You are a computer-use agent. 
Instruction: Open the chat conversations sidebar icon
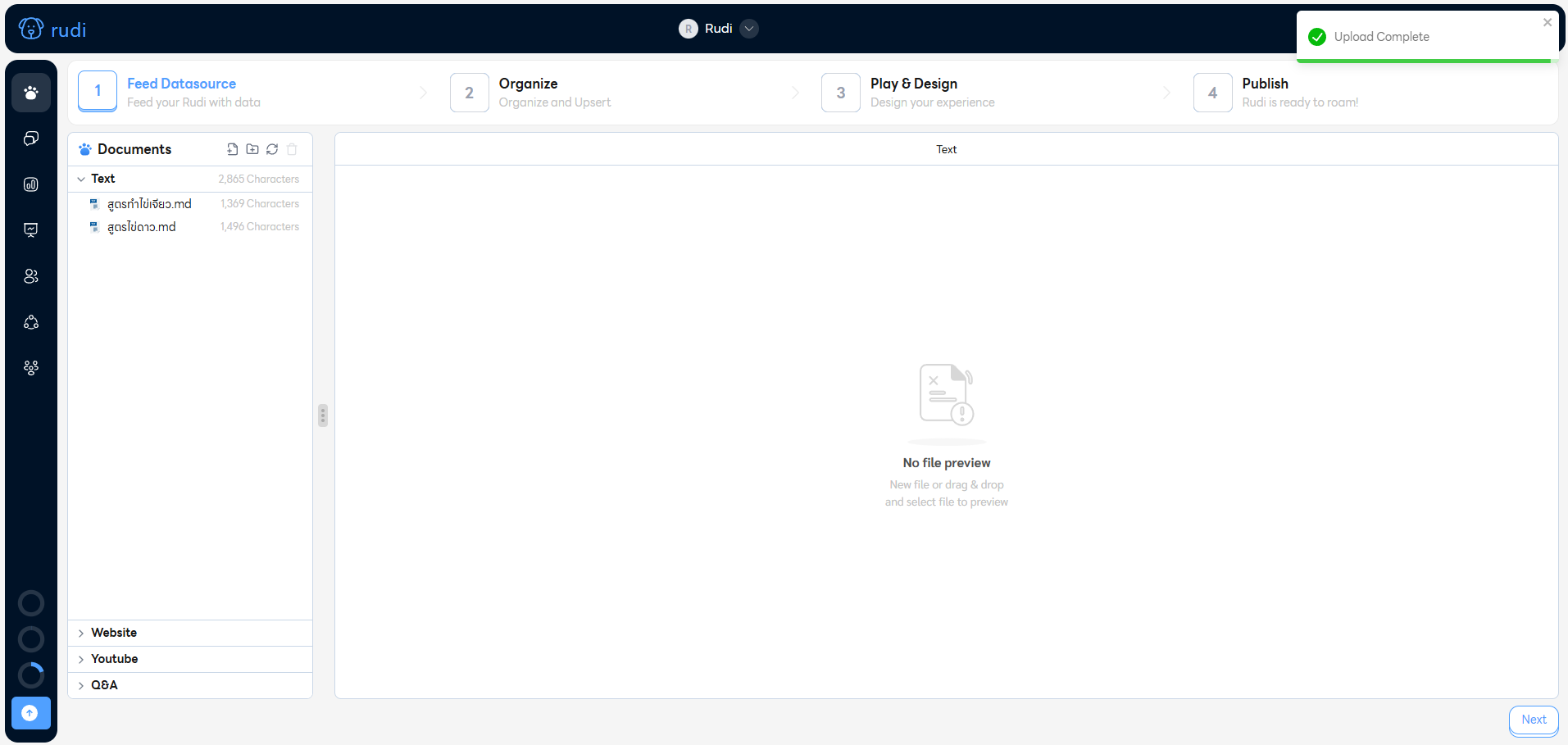[x=30, y=138]
